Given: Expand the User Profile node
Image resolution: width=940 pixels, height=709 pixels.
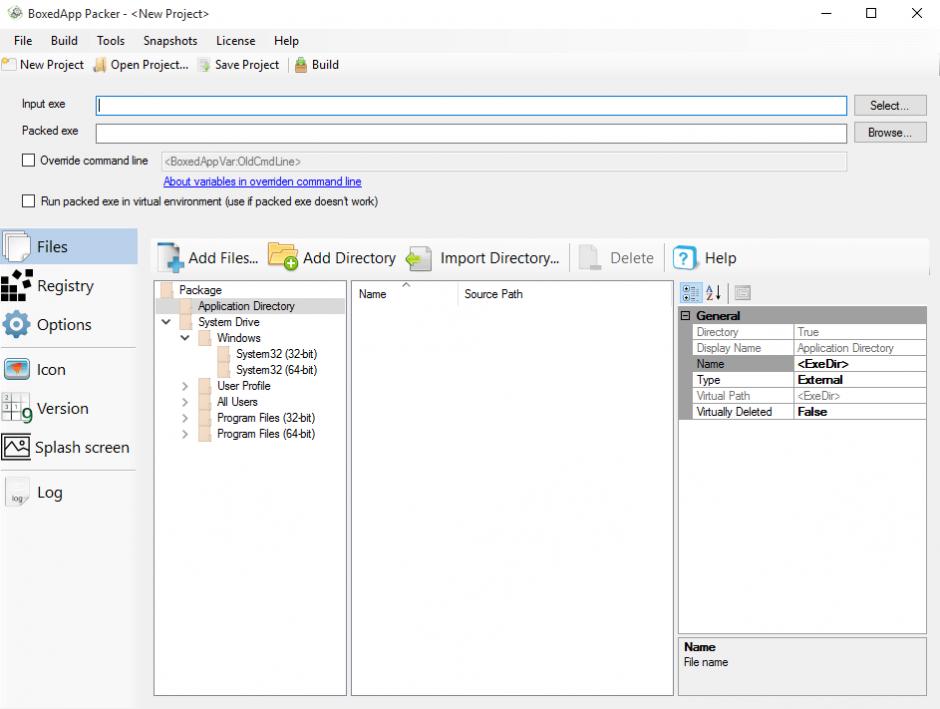Looking at the screenshot, I should 185,386.
